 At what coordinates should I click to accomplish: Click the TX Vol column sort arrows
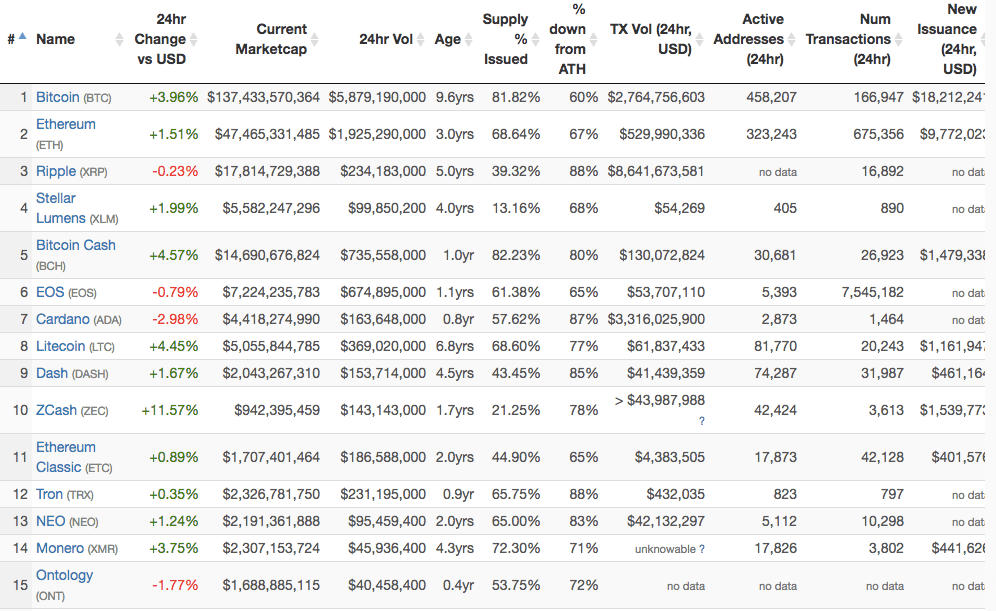click(700, 40)
